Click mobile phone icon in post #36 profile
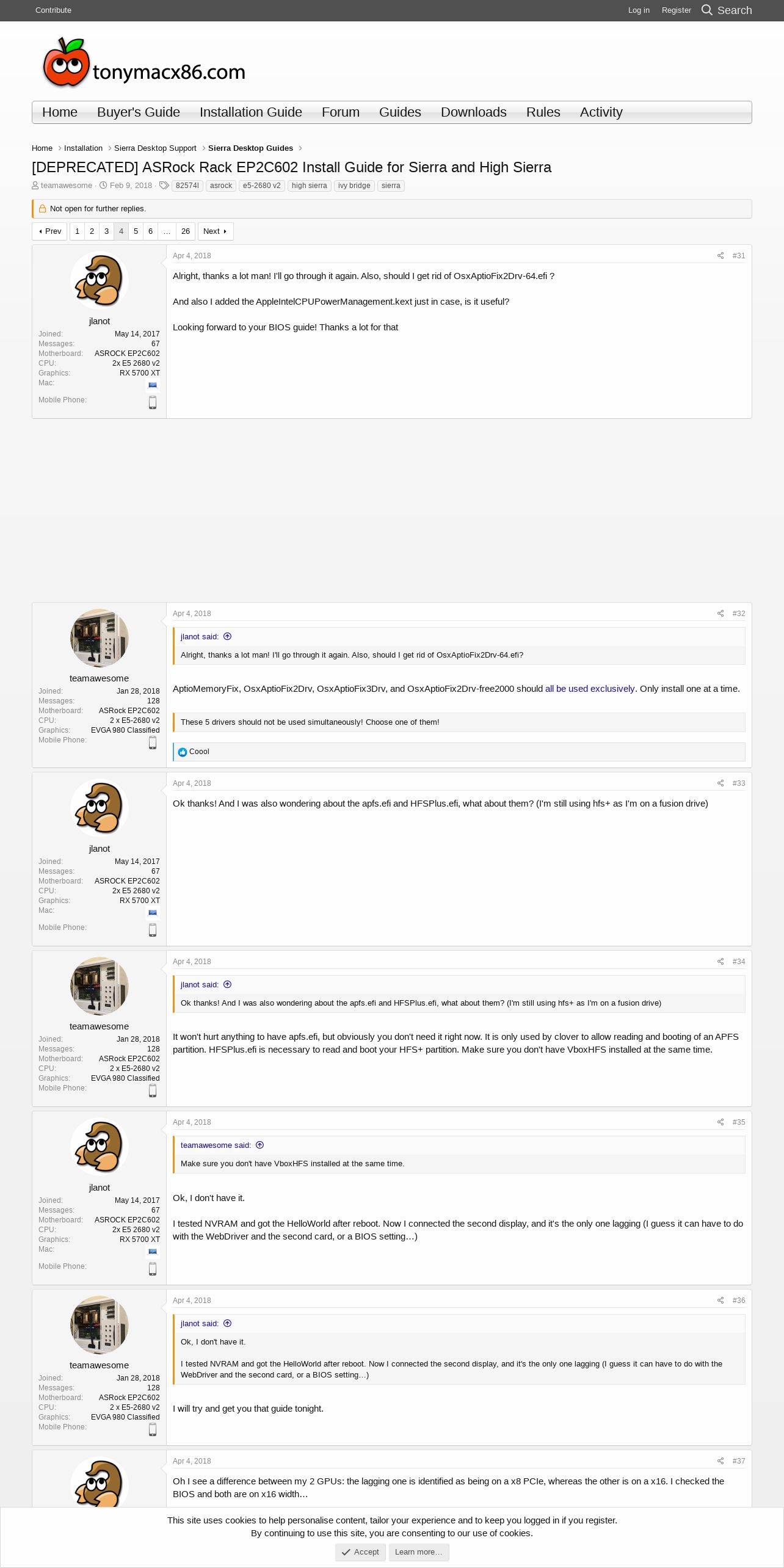The image size is (784, 1568). point(153,1429)
